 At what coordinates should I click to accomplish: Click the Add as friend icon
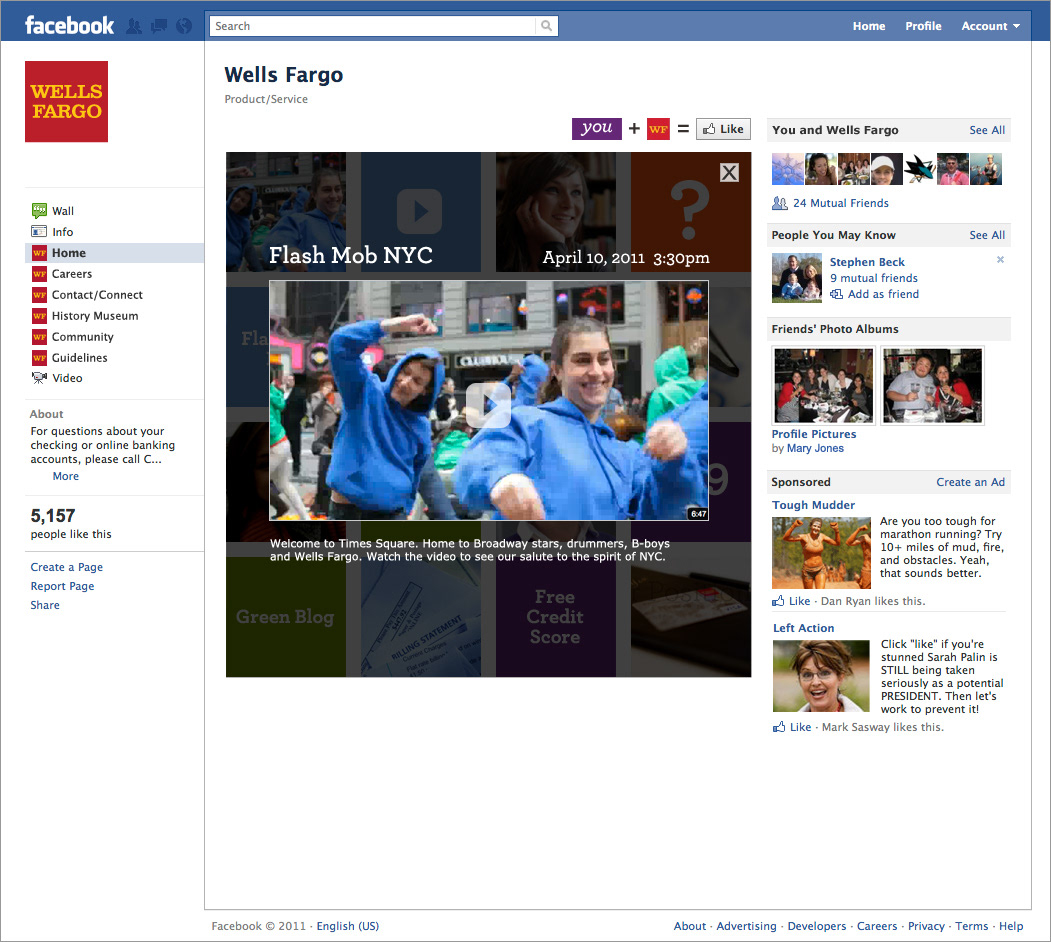837,294
